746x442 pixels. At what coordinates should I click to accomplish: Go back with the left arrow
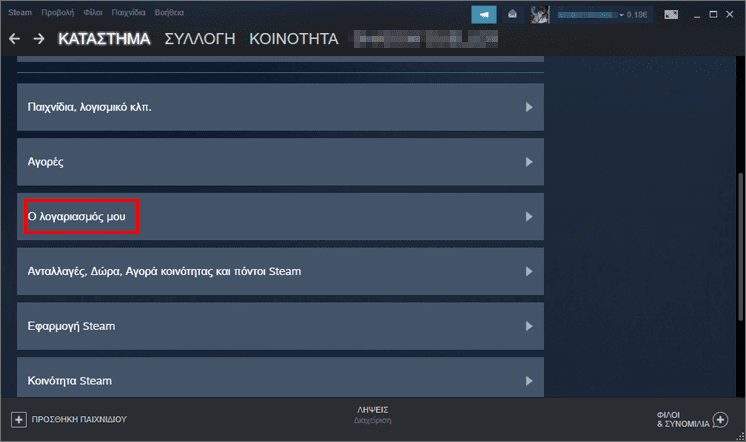tap(14, 39)
